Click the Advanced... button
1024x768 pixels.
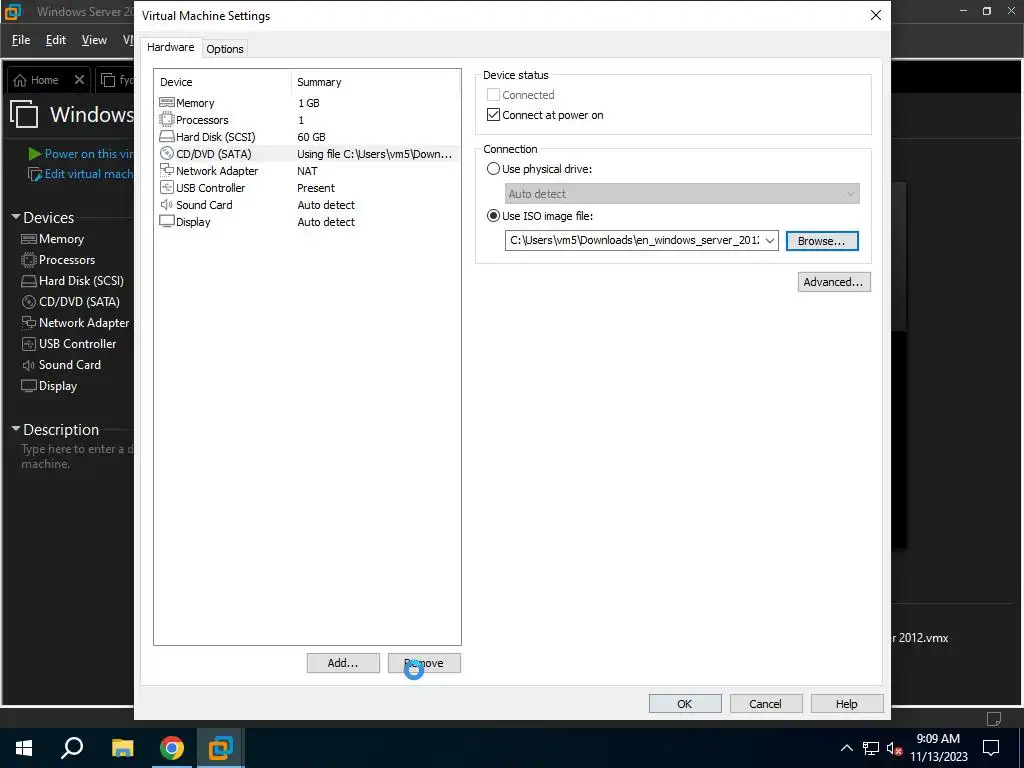[834, 282]
